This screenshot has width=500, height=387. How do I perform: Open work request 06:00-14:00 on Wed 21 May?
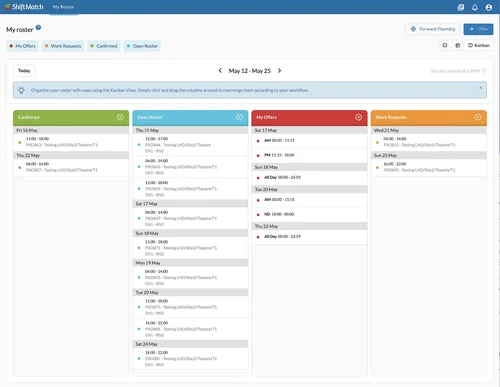[429, 142]
